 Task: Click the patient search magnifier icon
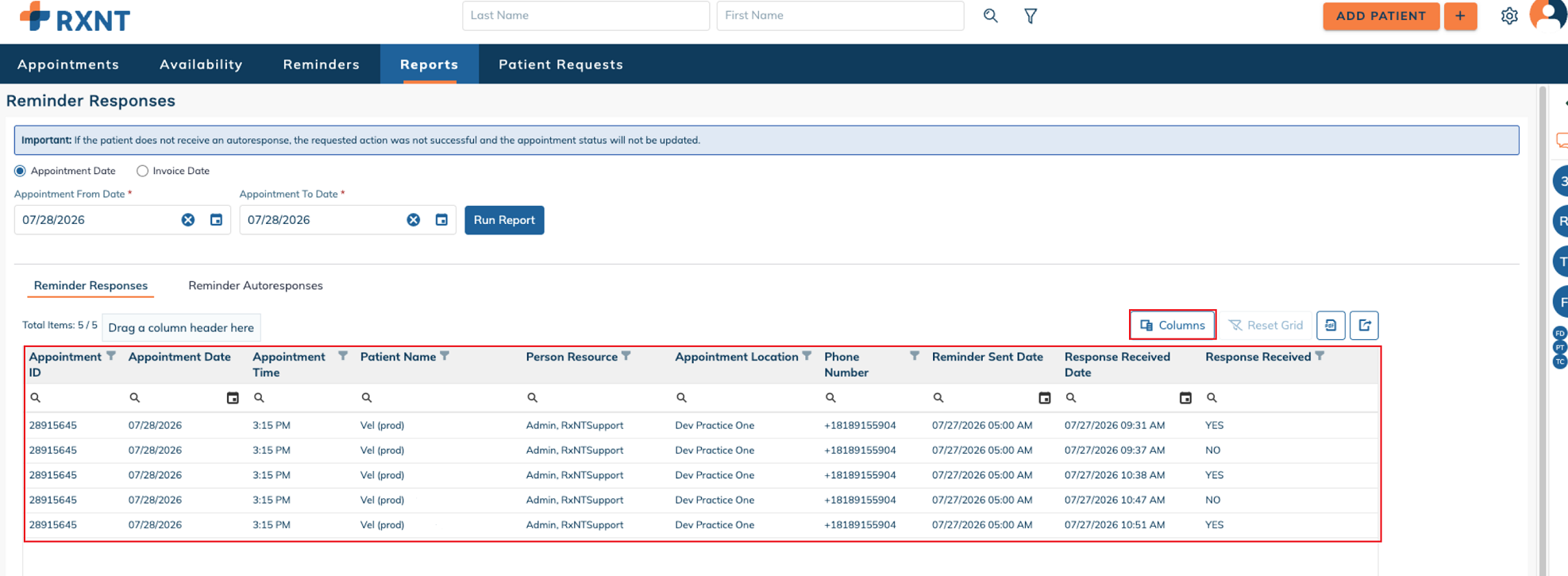990,16
